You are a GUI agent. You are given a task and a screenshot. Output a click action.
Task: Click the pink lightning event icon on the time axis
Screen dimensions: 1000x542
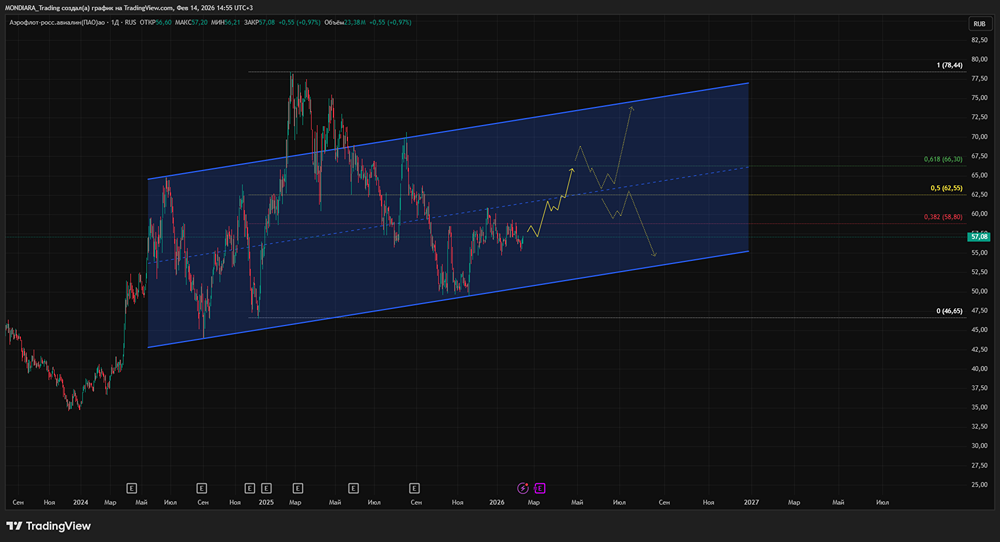coord(522,488)
